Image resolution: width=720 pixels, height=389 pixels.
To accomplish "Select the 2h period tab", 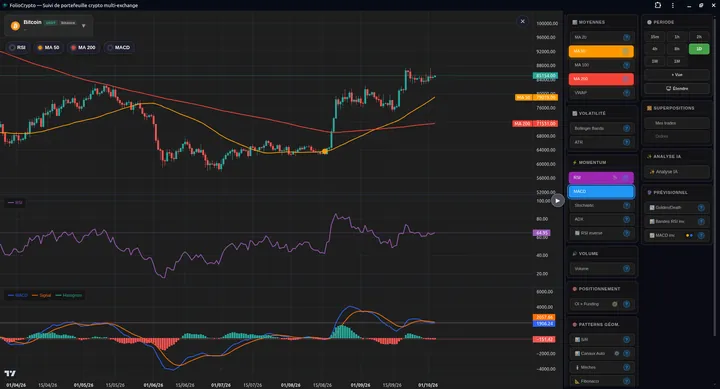I will (x=699, y=37).
